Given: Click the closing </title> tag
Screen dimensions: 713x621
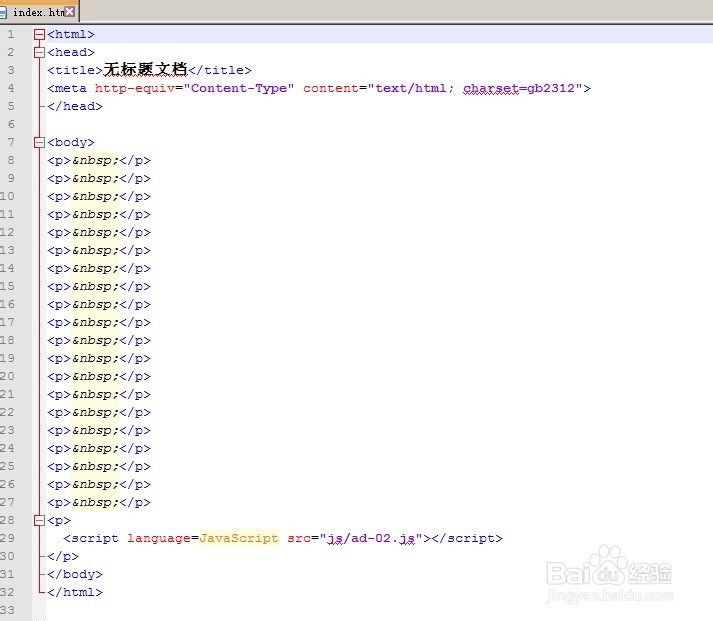Looking at the screenshot, I should (x=220, y=70).
